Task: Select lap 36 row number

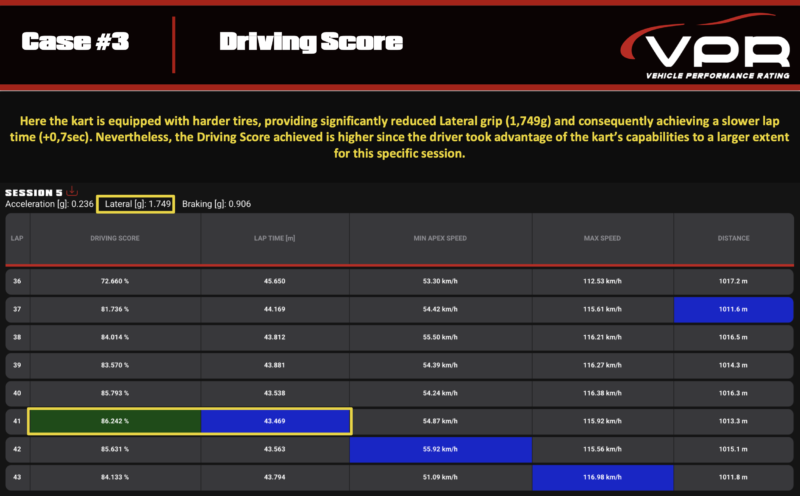Action: [x=16, y=282]
